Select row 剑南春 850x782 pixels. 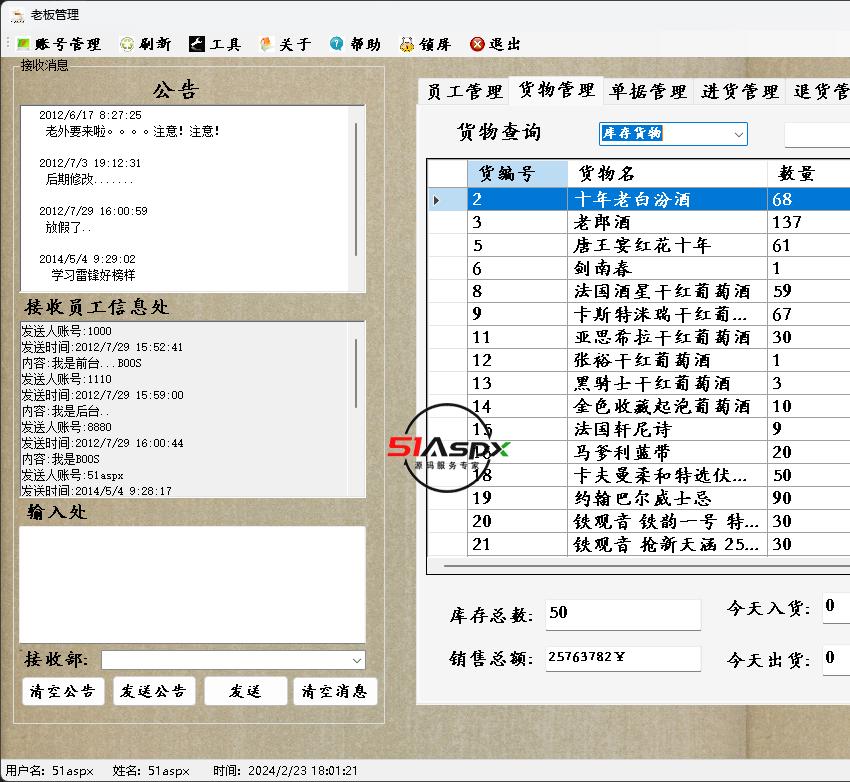coord(639,268)
